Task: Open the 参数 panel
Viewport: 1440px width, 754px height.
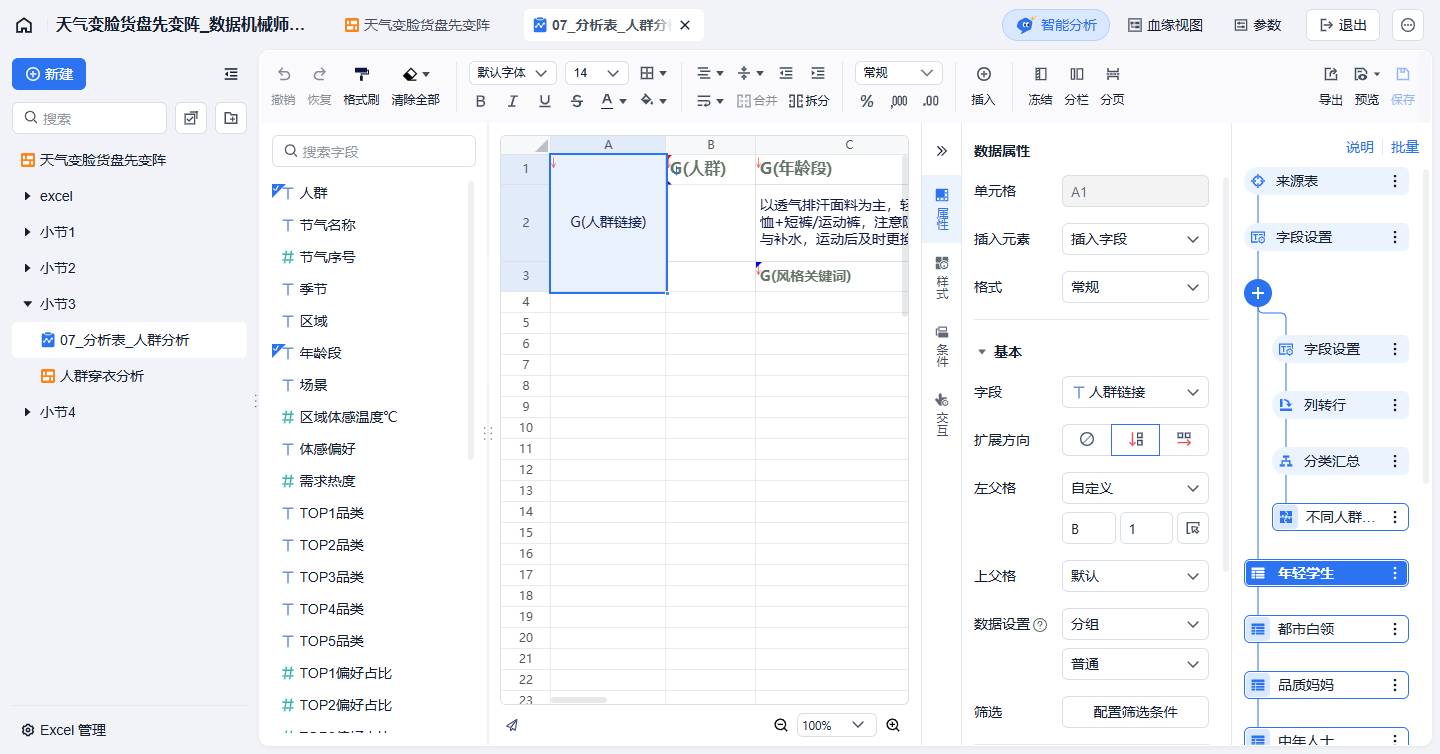Action: 1257,25
